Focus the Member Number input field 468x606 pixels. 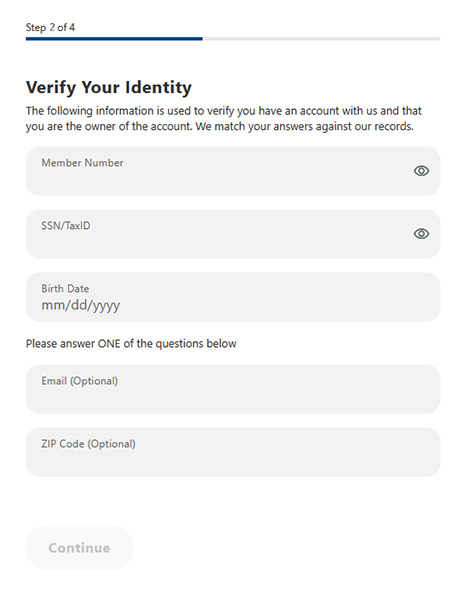233,171
